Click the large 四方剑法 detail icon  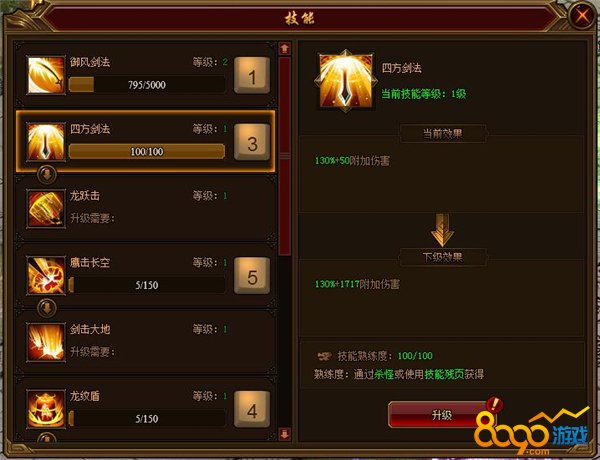pyautogui.click(x=346, y=81)
